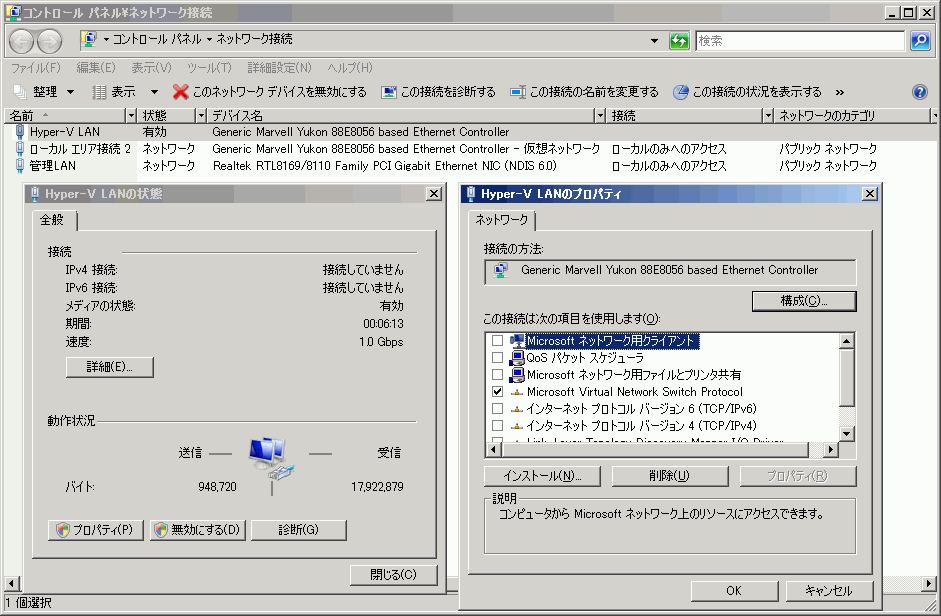Click the 構成(C)... button

click(x=804, y=300)
